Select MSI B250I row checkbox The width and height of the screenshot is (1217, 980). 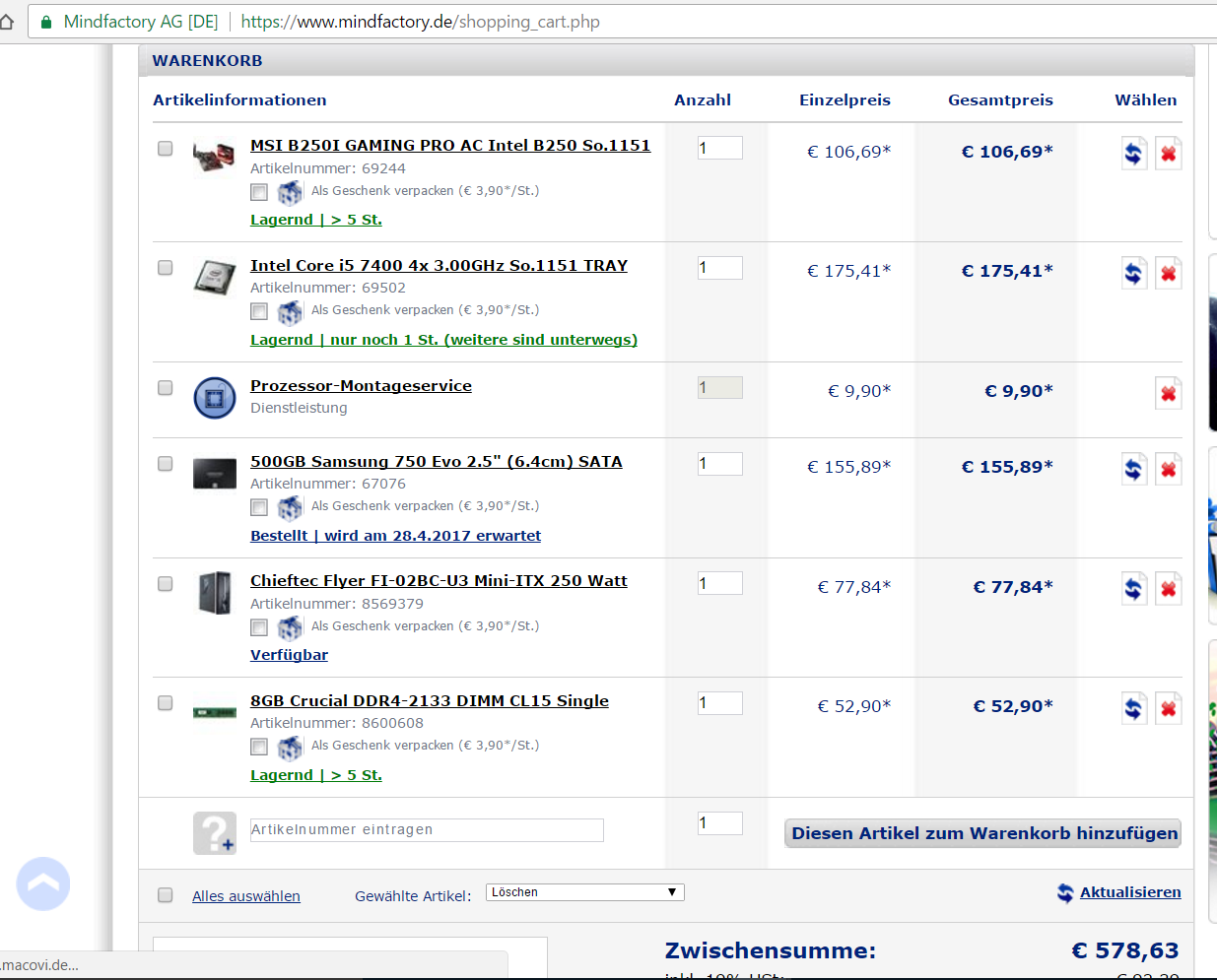(166, 148)
